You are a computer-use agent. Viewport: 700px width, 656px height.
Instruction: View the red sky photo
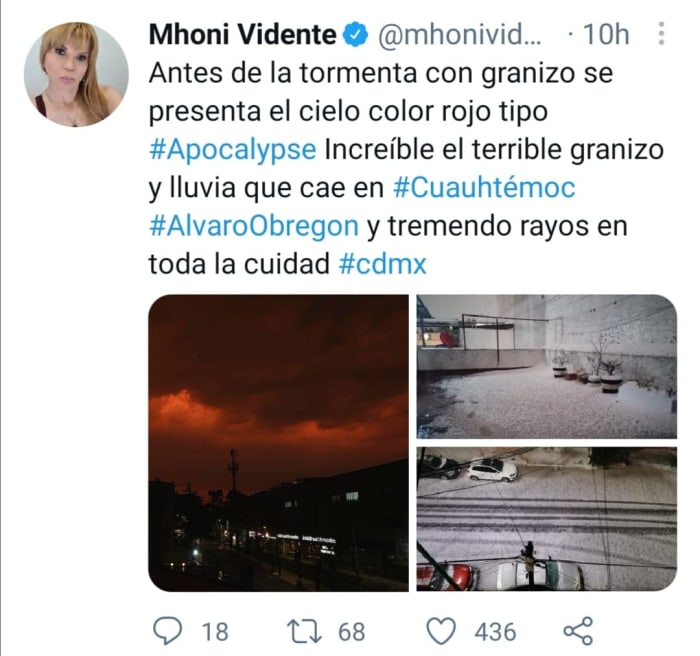278,443
